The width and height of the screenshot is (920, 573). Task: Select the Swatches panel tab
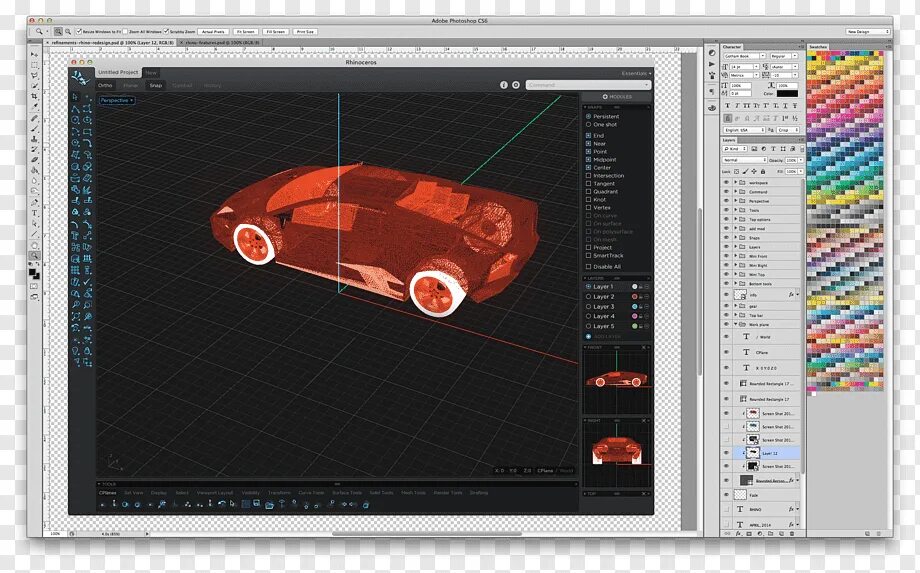818,47
